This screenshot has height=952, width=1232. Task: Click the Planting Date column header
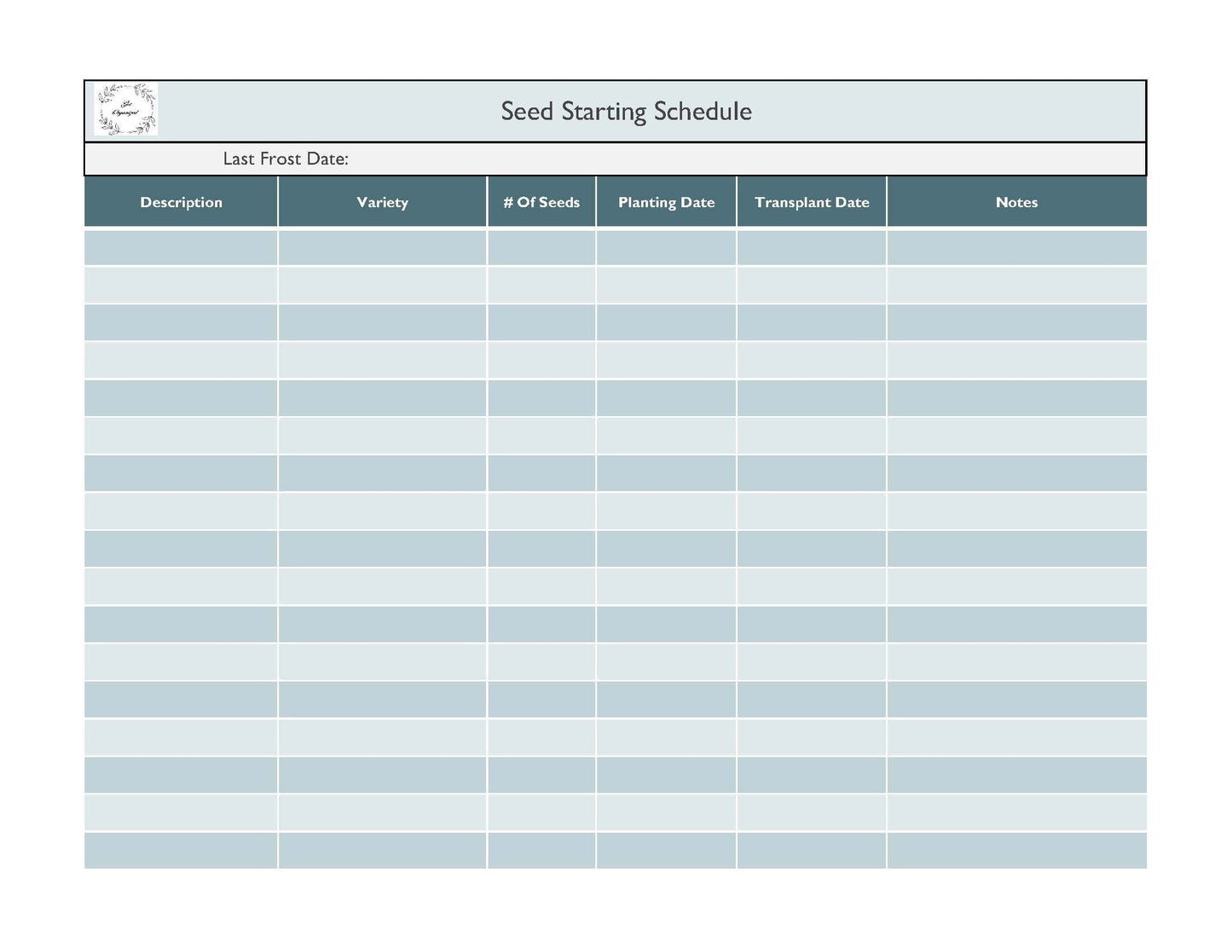[x=666, y=202]
